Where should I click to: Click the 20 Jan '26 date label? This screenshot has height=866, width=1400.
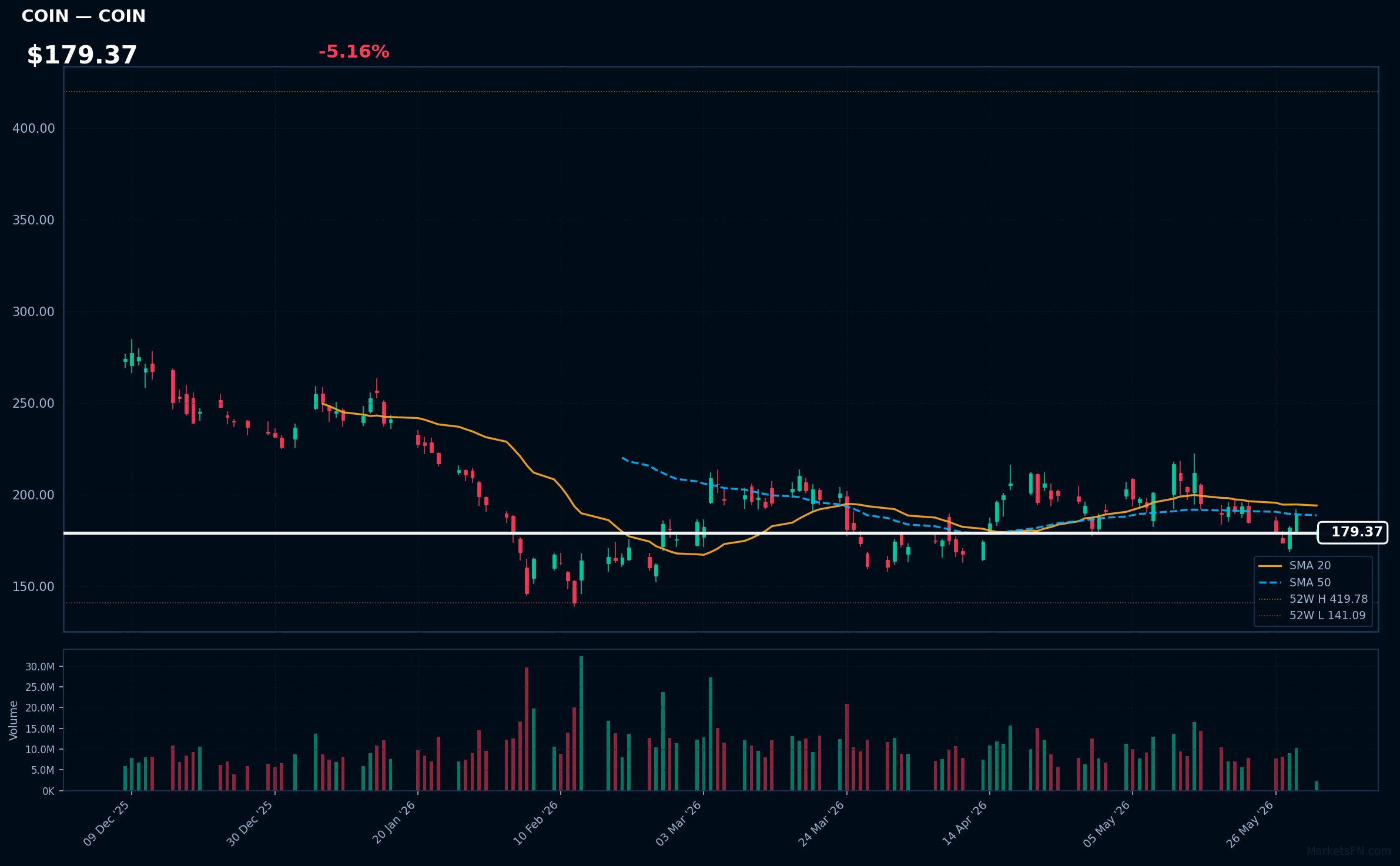point(394,824)
